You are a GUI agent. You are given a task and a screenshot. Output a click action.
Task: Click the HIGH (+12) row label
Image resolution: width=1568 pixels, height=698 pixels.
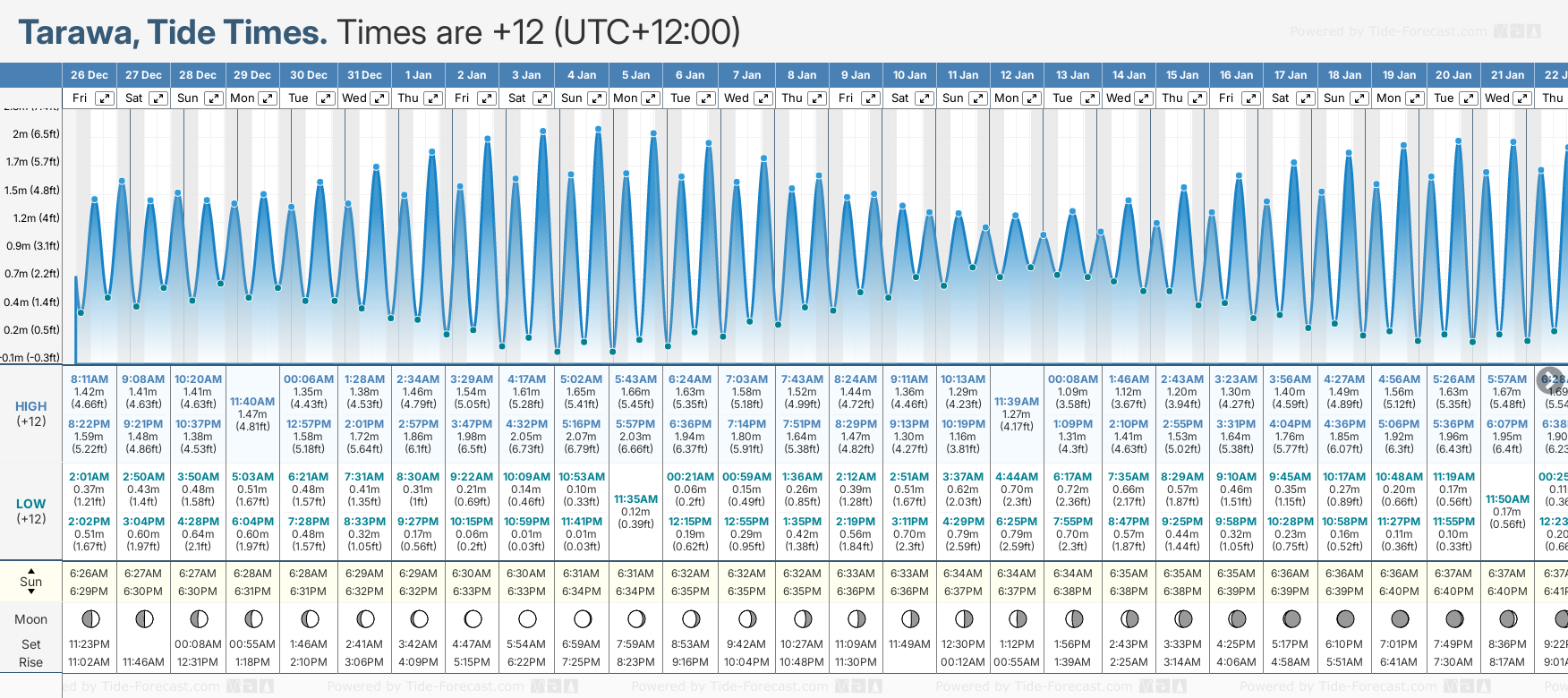(x=31, y=413)
